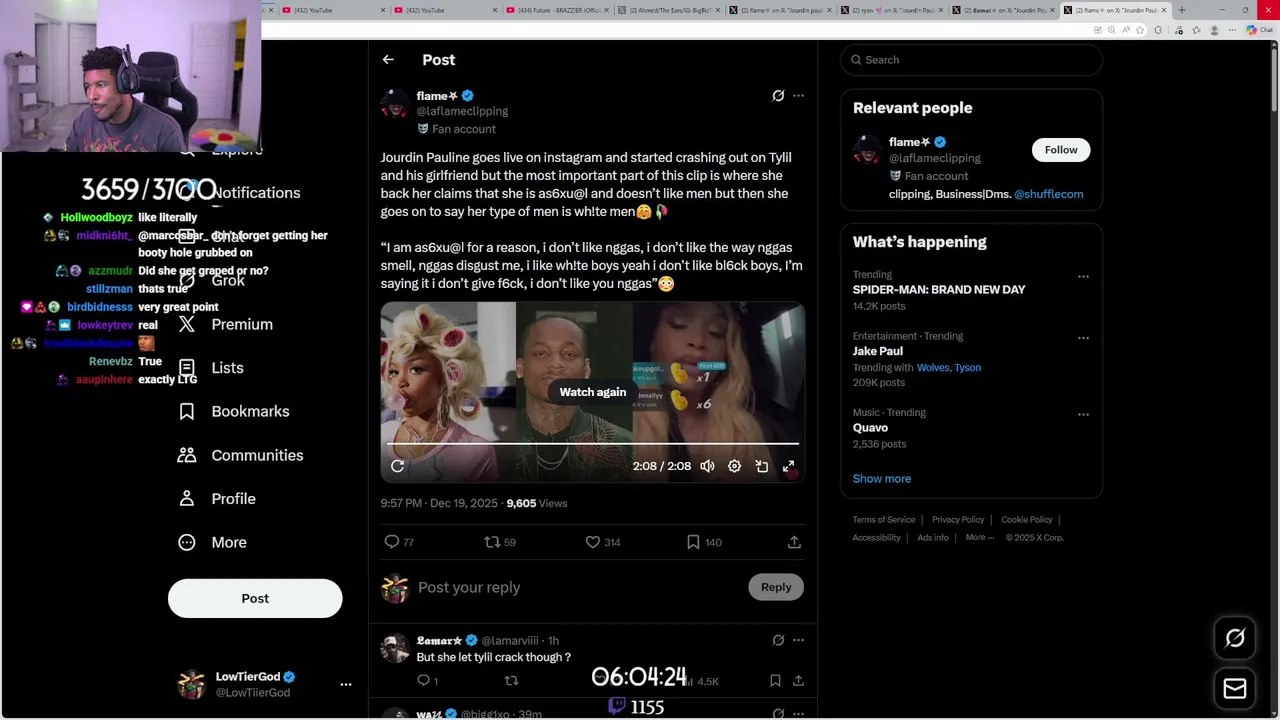Click the Reply button
Screen dimensions: 1280x720
pos(776,587)
